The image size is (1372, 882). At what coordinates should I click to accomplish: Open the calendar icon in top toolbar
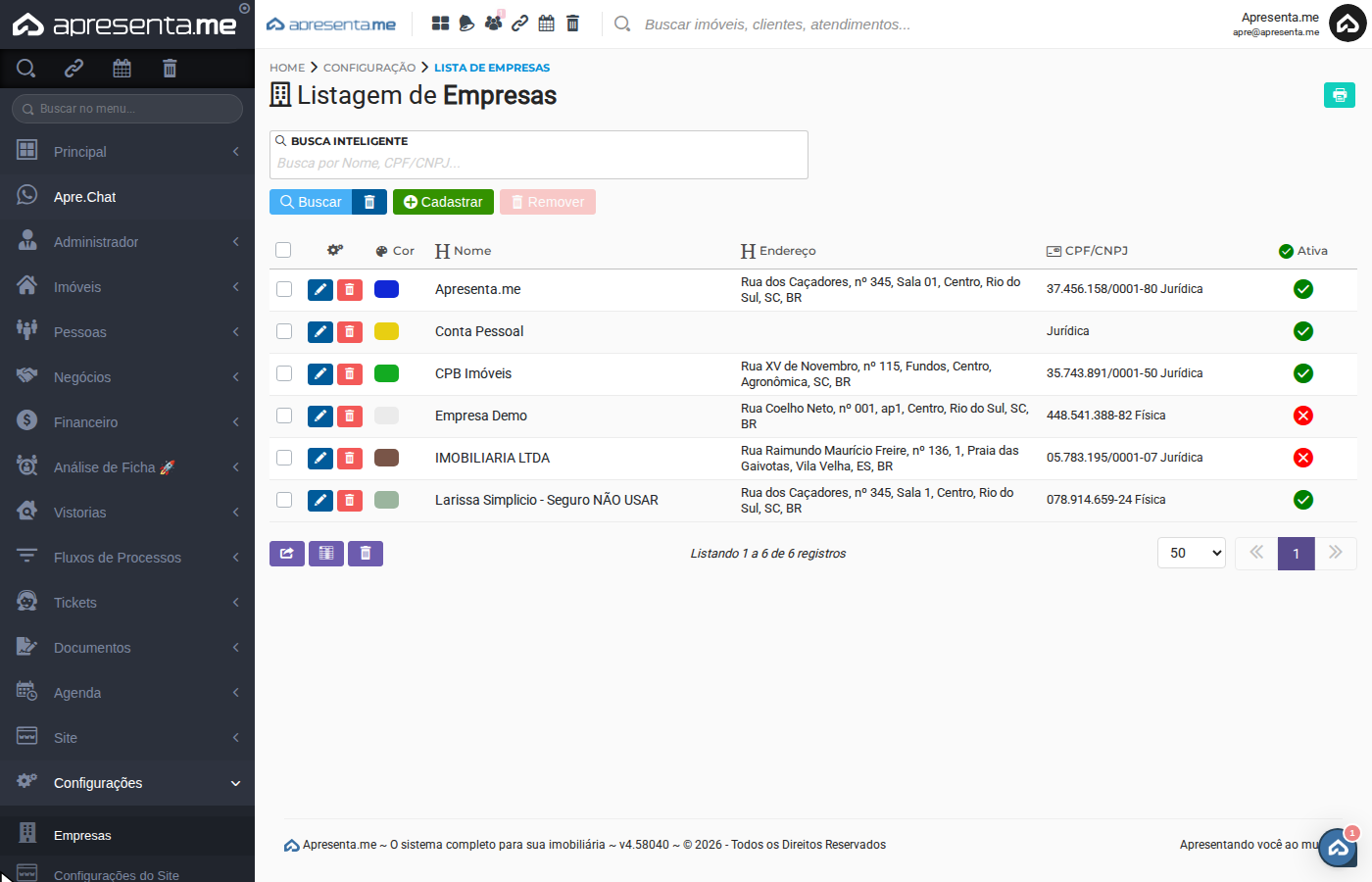pyautogui.click(x=547, y=24)
